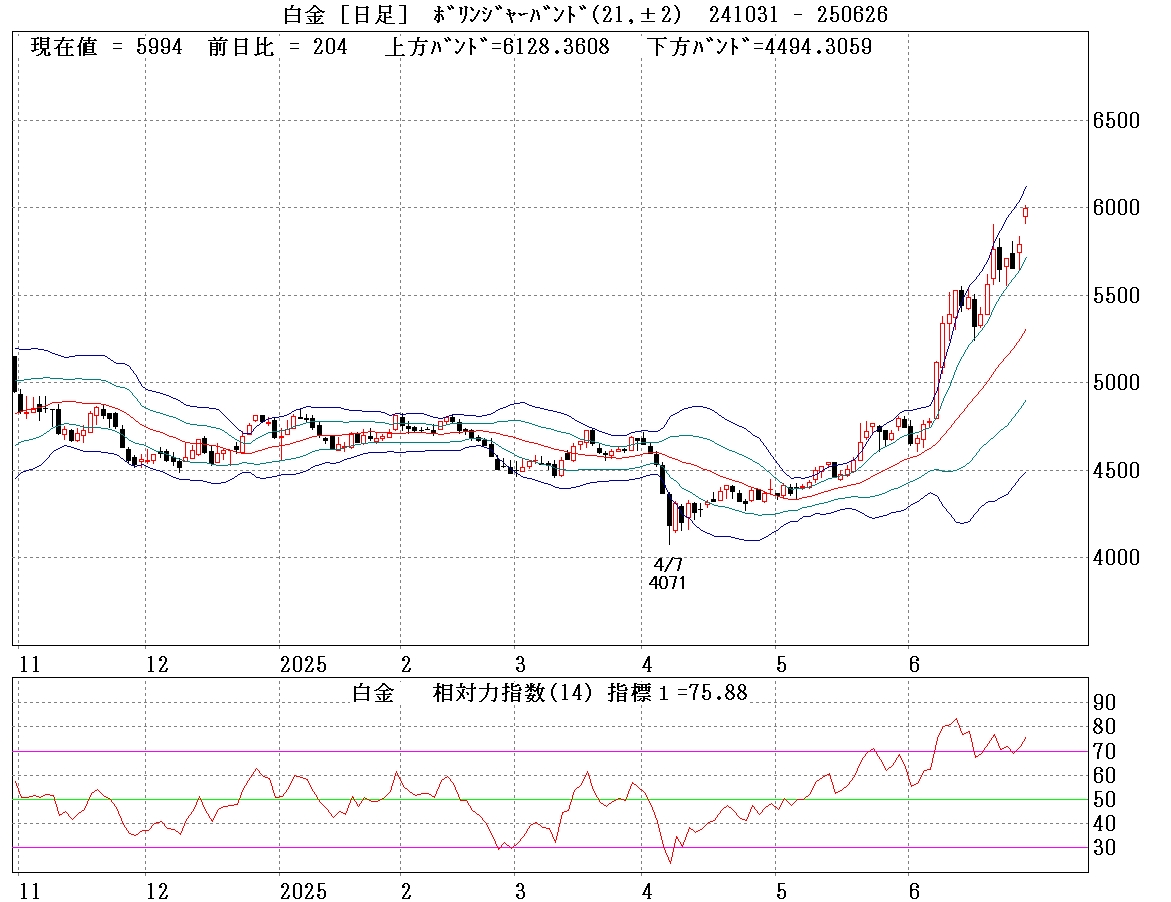Click the latest candlestick near 6000
This screenshot has width=1171, height=902.
pos(1026,212)
